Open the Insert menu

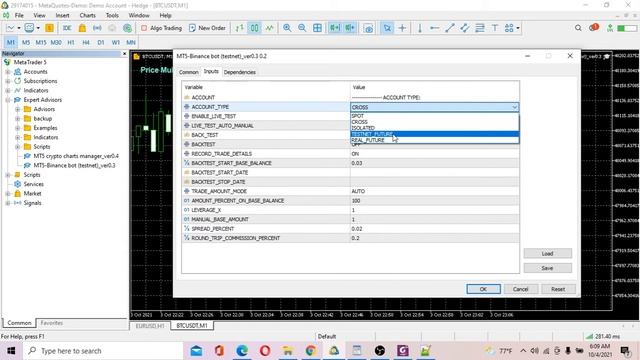[x=62, y=16]
